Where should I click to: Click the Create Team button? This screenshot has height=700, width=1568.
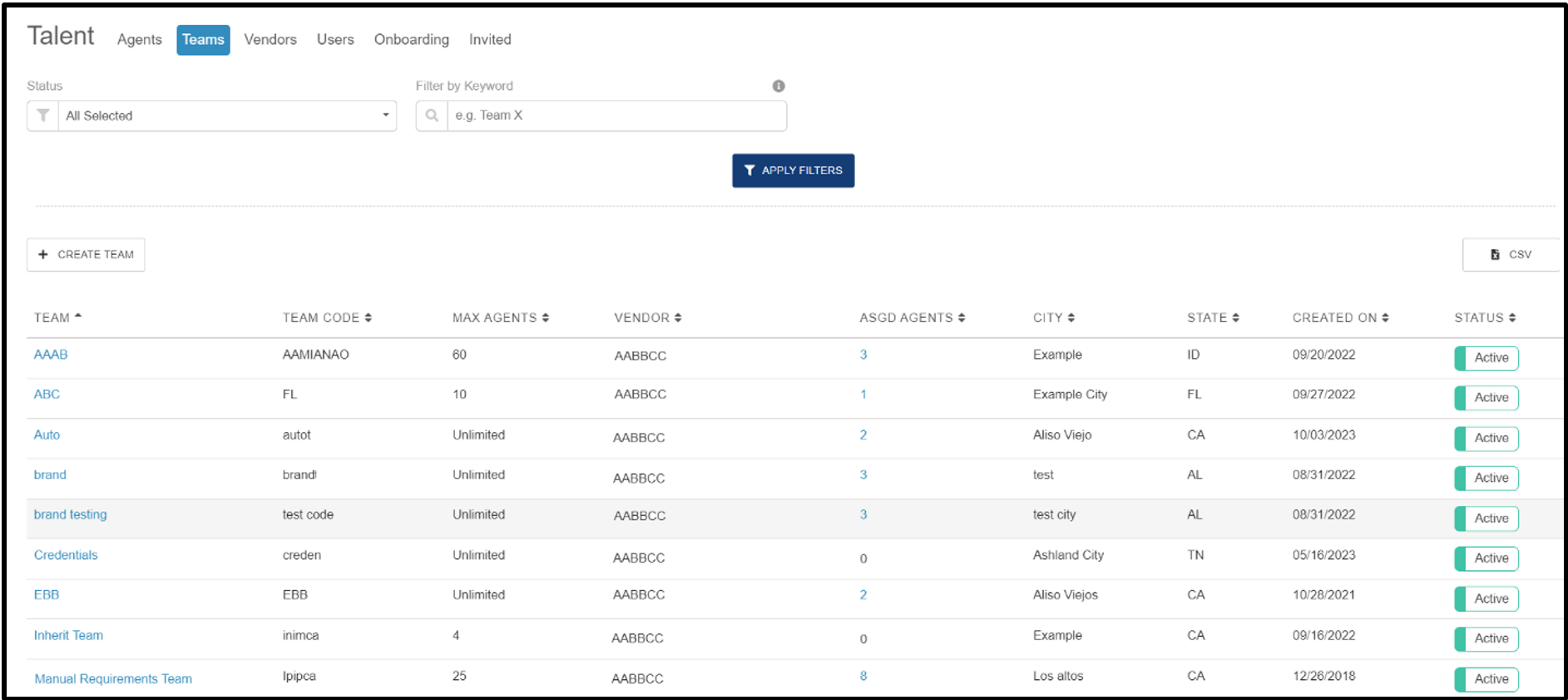[86, 255]
